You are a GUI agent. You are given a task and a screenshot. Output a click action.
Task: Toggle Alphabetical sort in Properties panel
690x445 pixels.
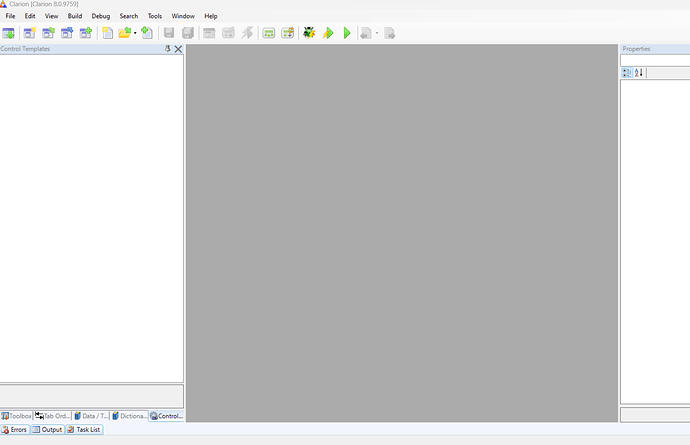[639, 72]
